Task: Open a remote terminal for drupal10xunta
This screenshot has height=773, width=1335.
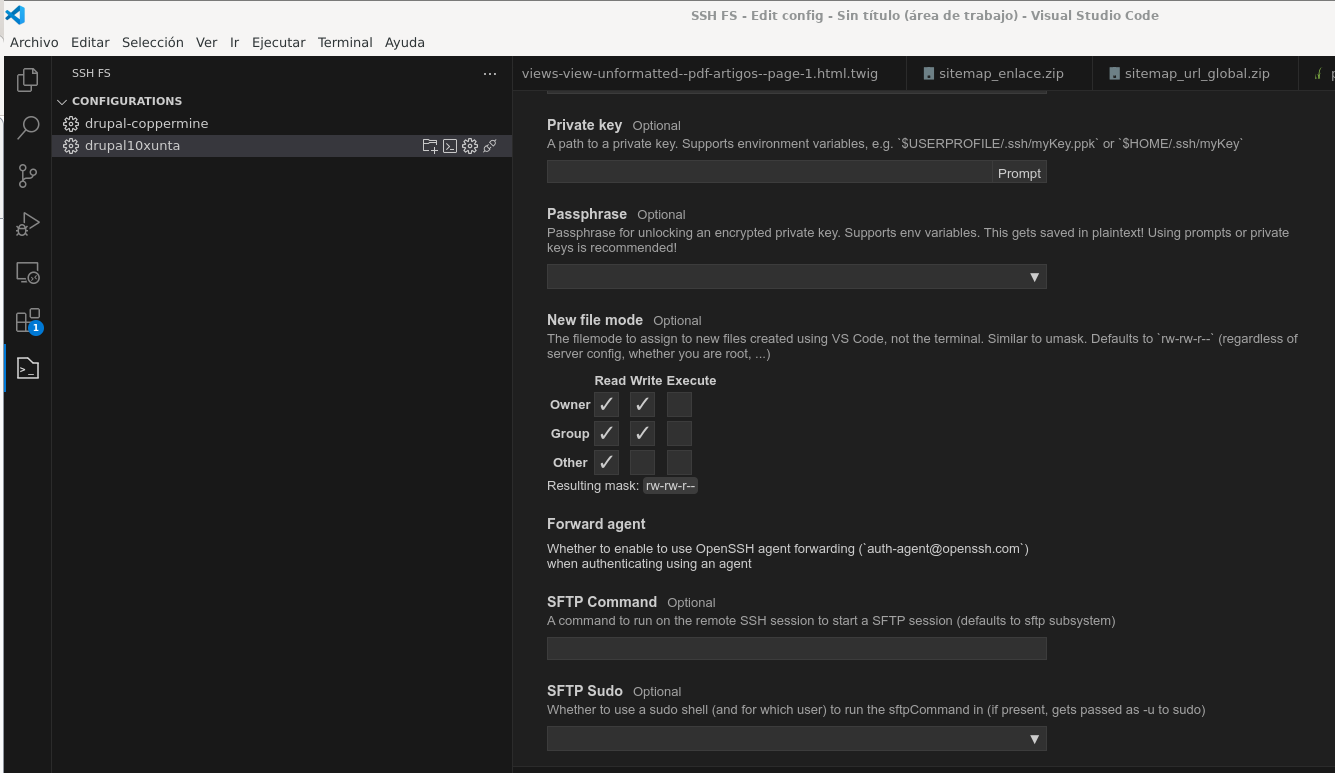Action: tap(450, 146)
